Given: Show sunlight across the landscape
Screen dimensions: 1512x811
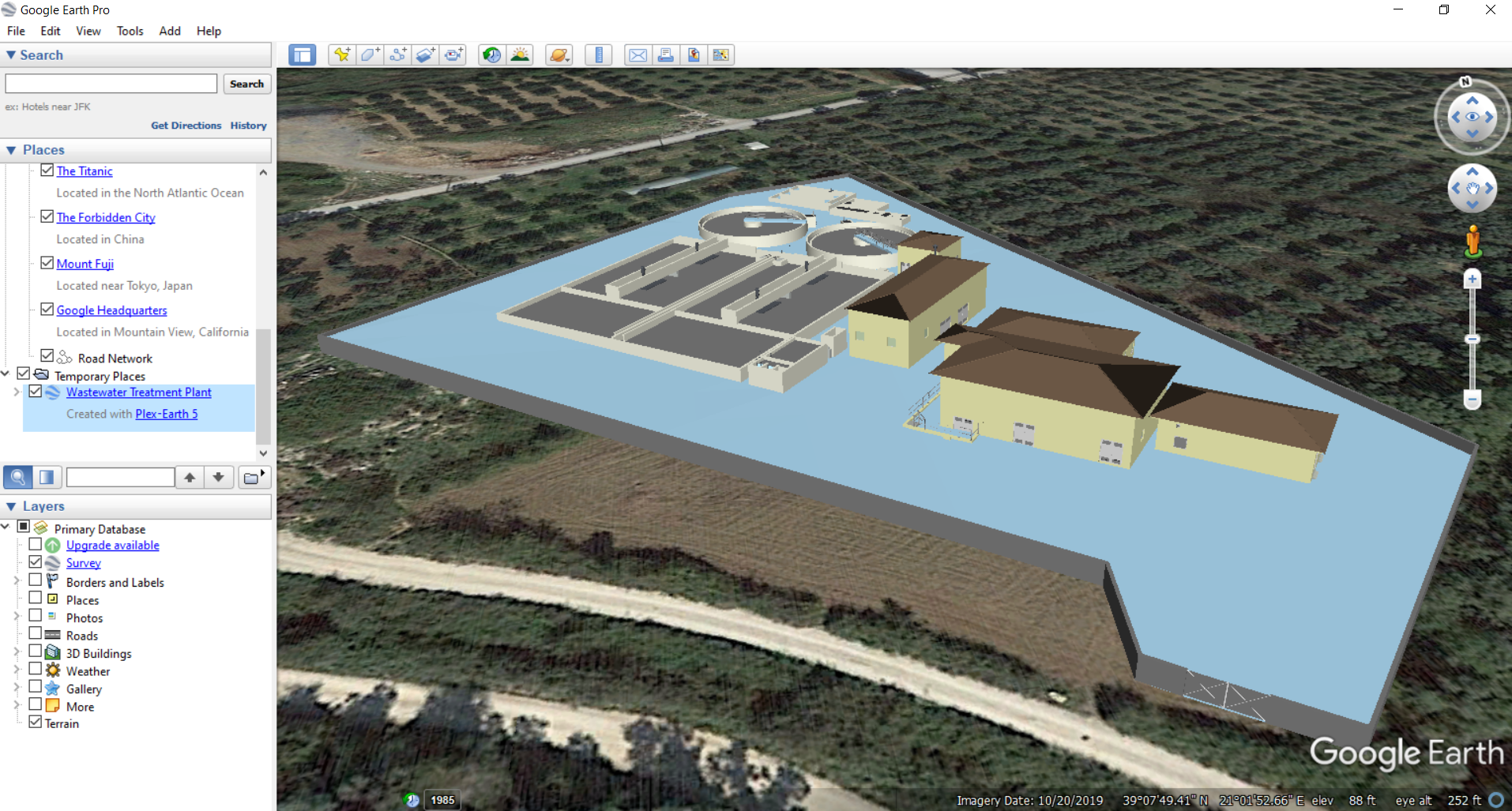Looking at the screenshot, I should coord(520,54).
